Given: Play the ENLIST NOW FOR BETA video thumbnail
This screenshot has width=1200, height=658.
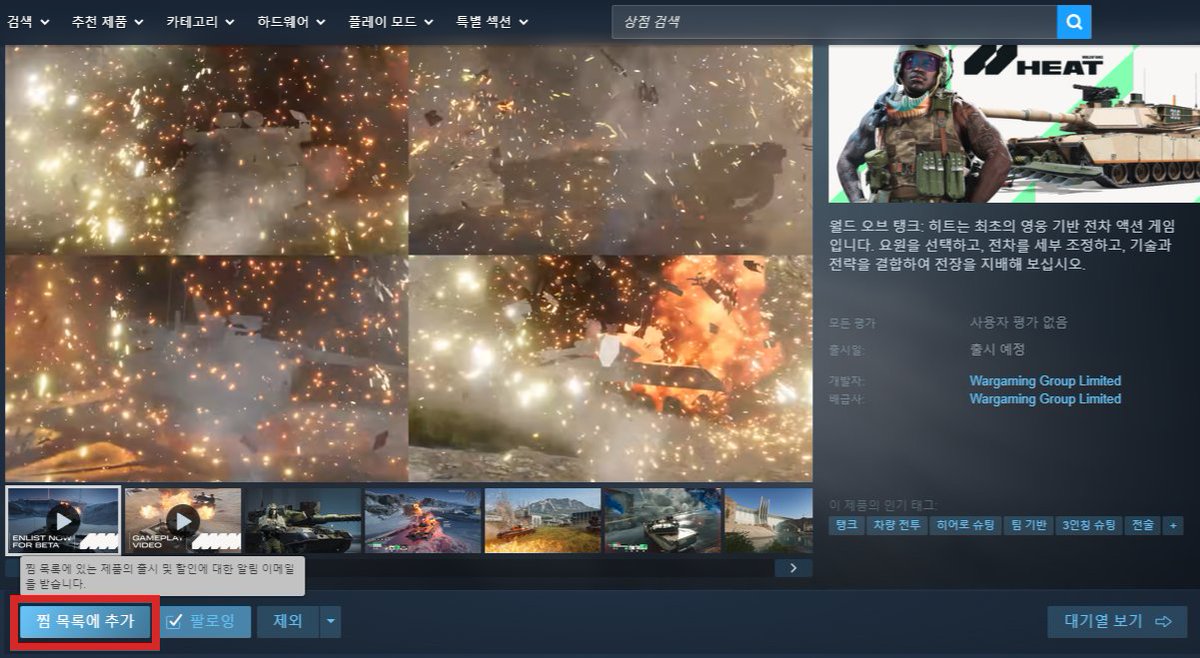Looking at the screenshot, I should point(64,520).
